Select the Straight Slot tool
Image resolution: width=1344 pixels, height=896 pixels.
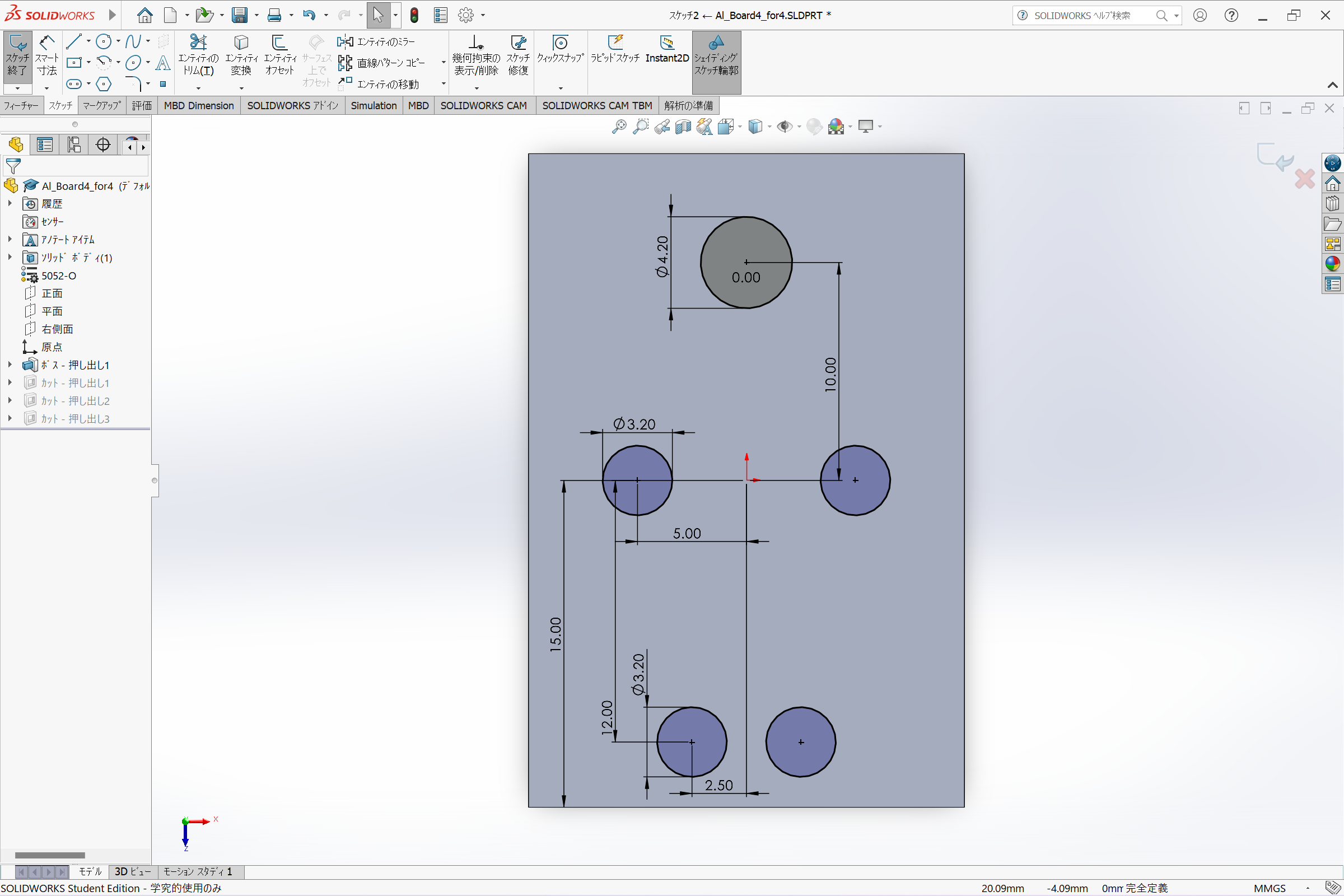click(74, 84)
